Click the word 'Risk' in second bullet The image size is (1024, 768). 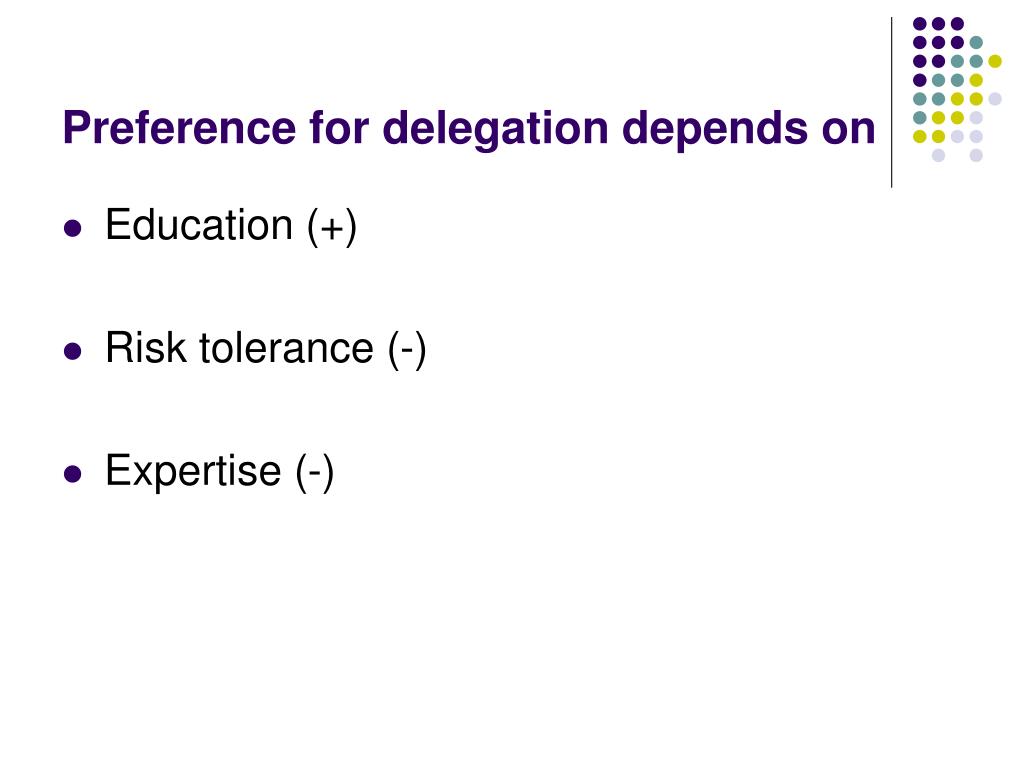tap(146, 348)
